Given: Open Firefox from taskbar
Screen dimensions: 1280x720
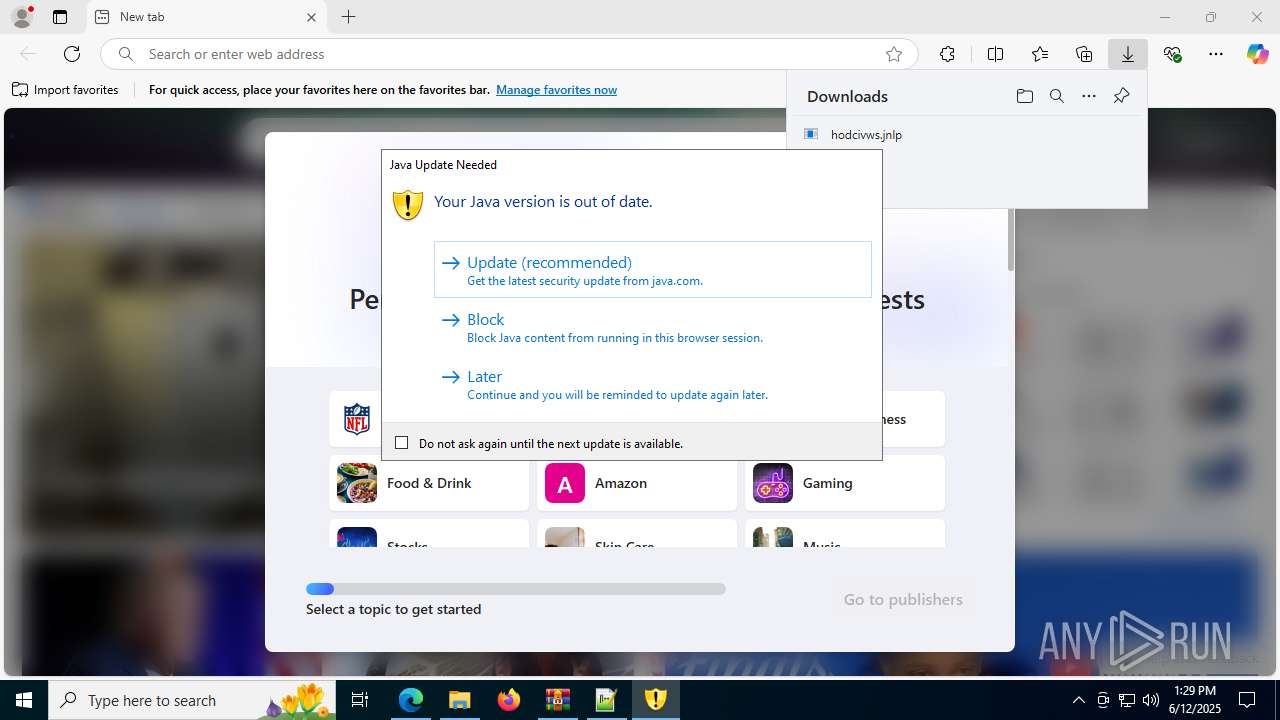Looking at the screenshot, I should pyautogui.click(x=508, y=700).
